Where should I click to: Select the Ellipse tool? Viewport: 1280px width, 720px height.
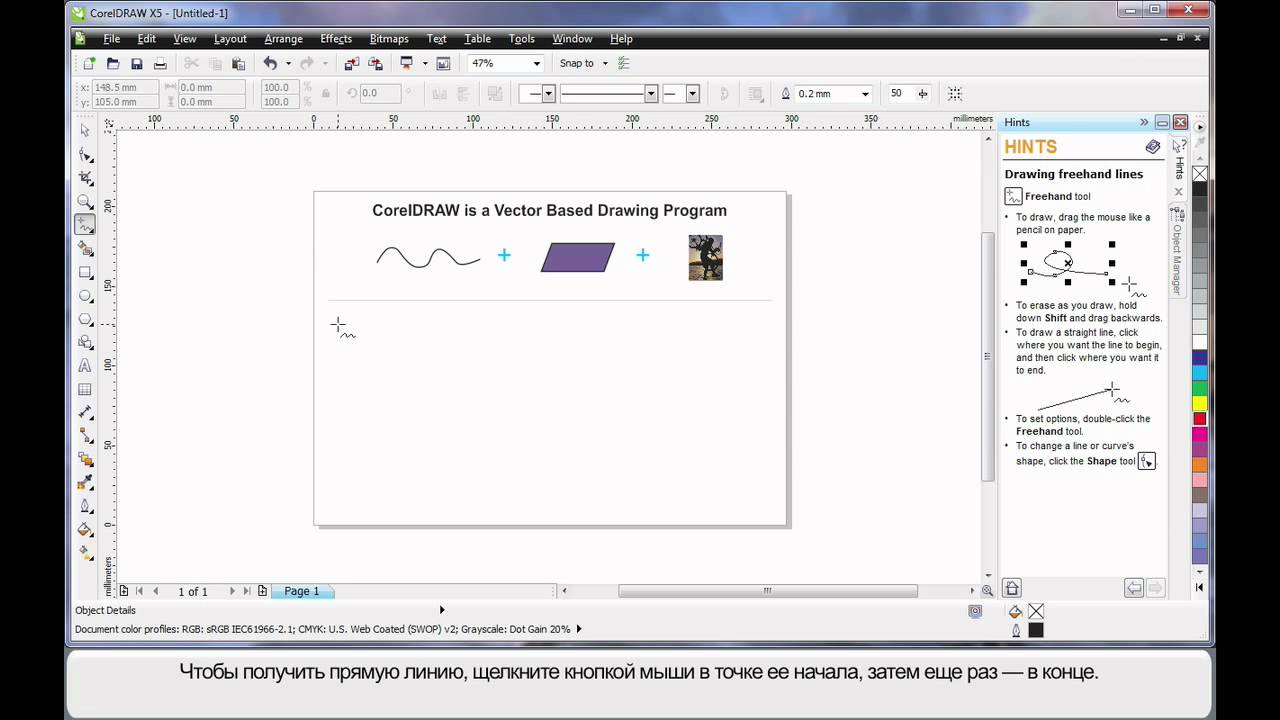point(85,296)
